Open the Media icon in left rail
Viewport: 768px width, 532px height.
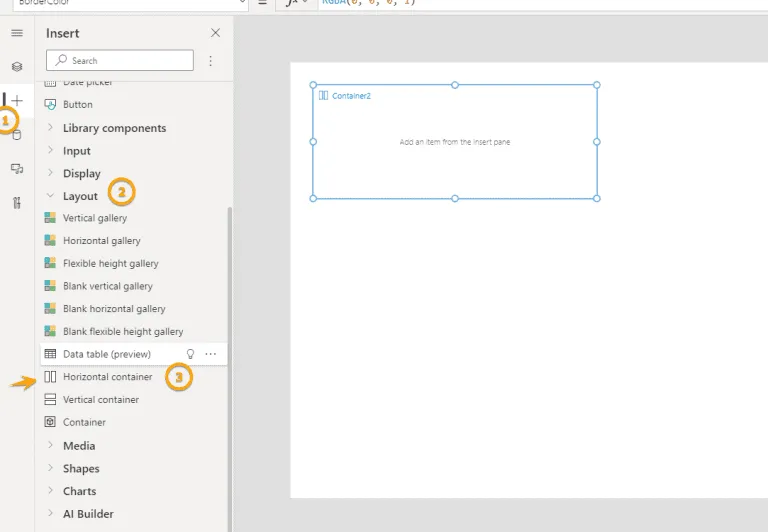click(17, 169)
